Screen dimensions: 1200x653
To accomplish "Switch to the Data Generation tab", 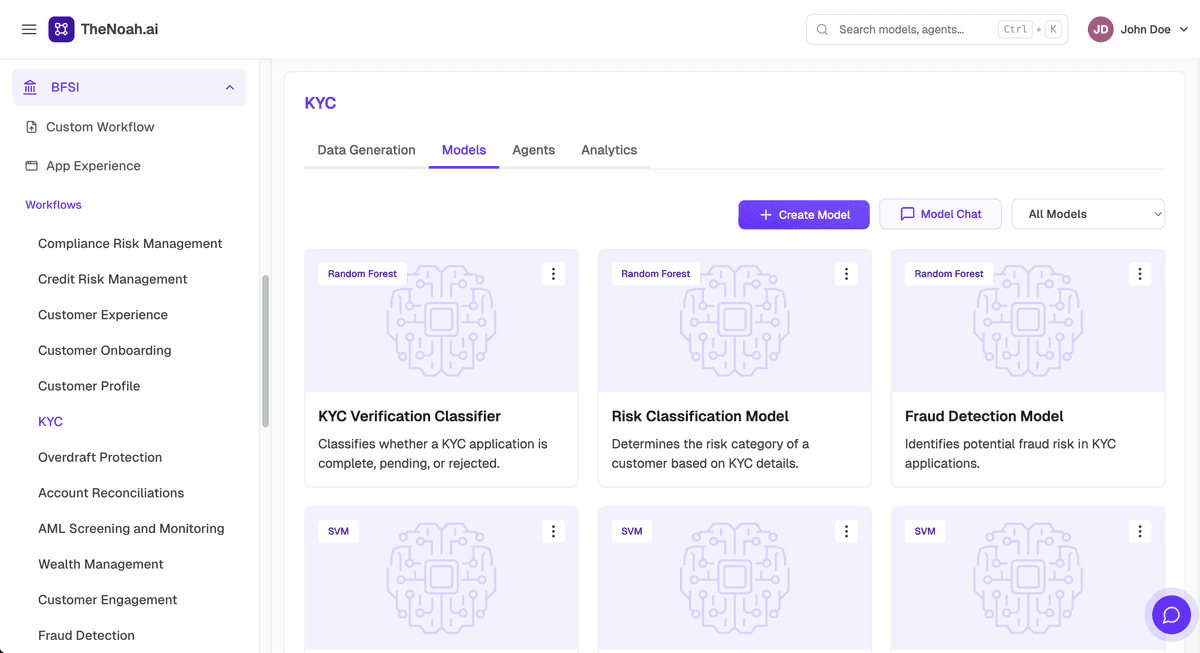I will 366,150.
